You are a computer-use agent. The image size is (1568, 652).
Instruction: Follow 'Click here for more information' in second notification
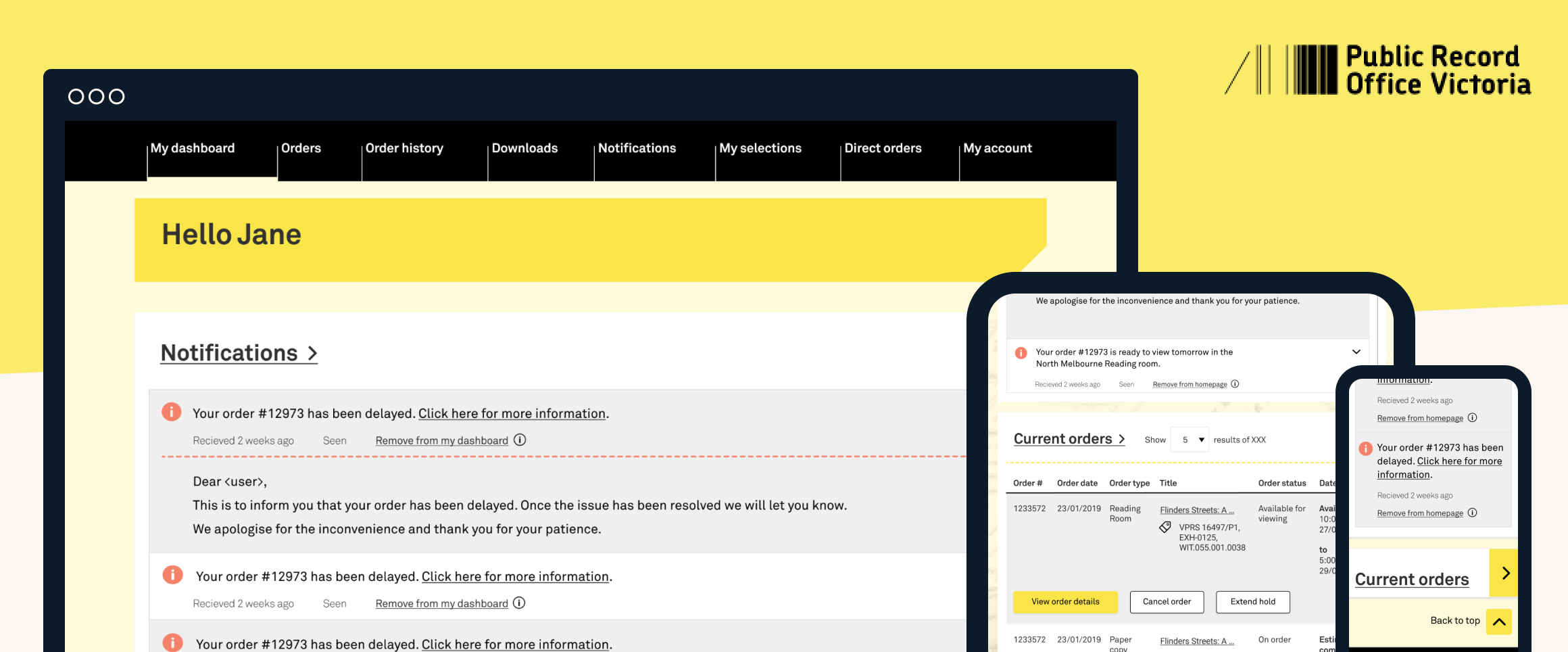tap(515, 577)
